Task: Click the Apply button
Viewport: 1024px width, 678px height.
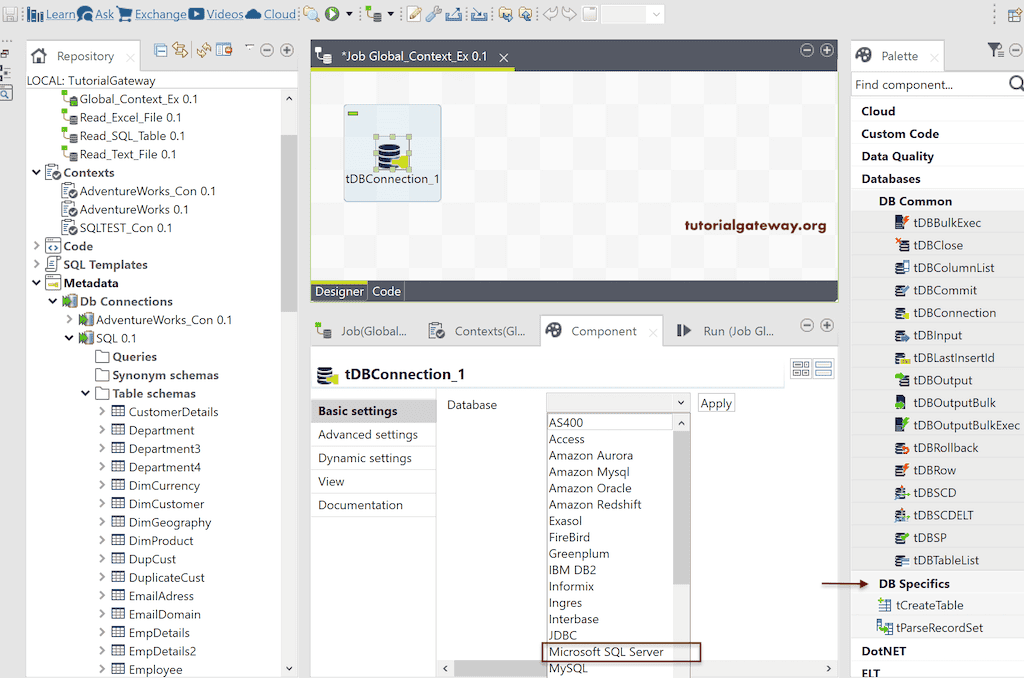Action: pos(715,402)
